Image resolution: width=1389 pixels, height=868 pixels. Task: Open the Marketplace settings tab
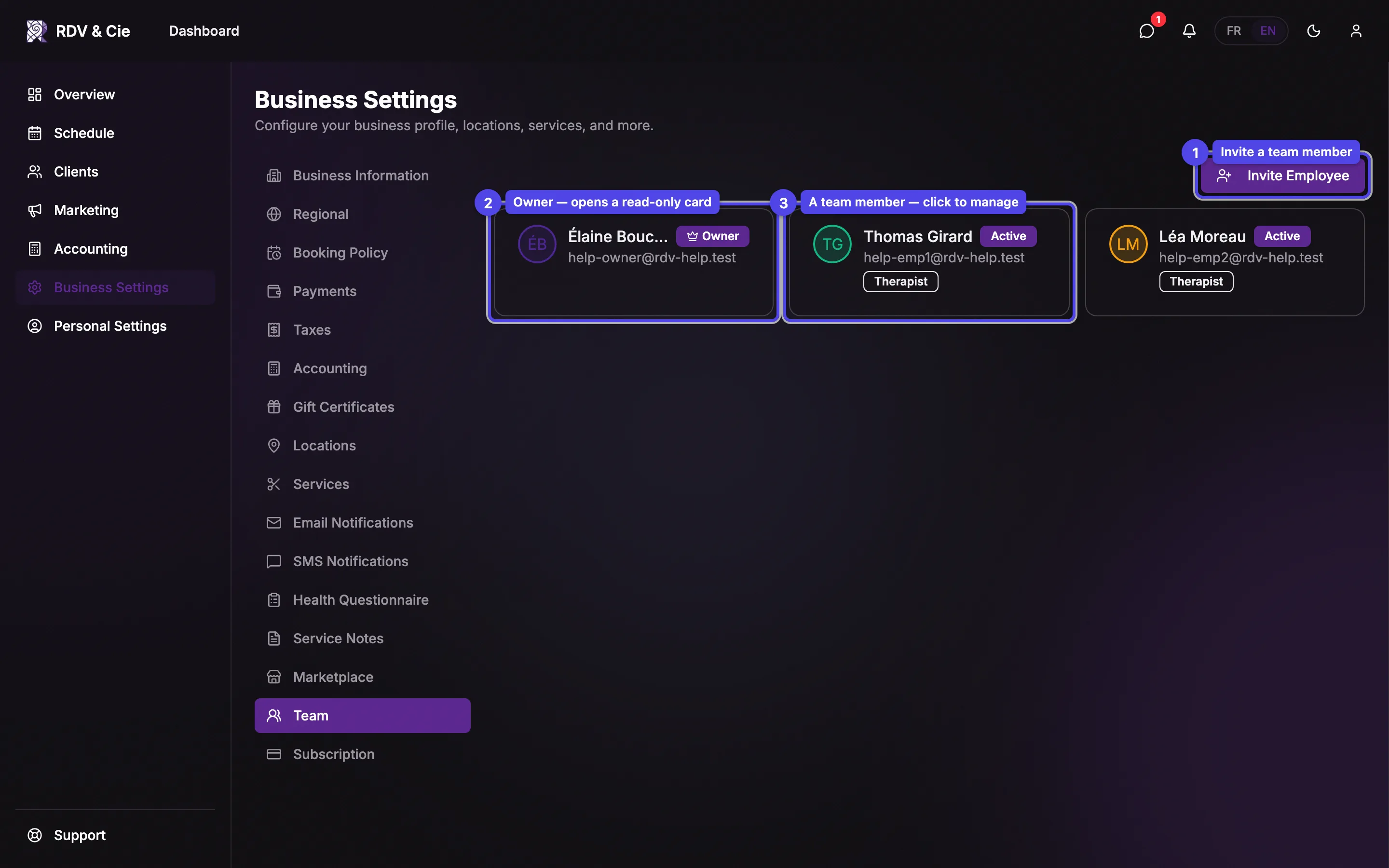(x=362, y=677)
